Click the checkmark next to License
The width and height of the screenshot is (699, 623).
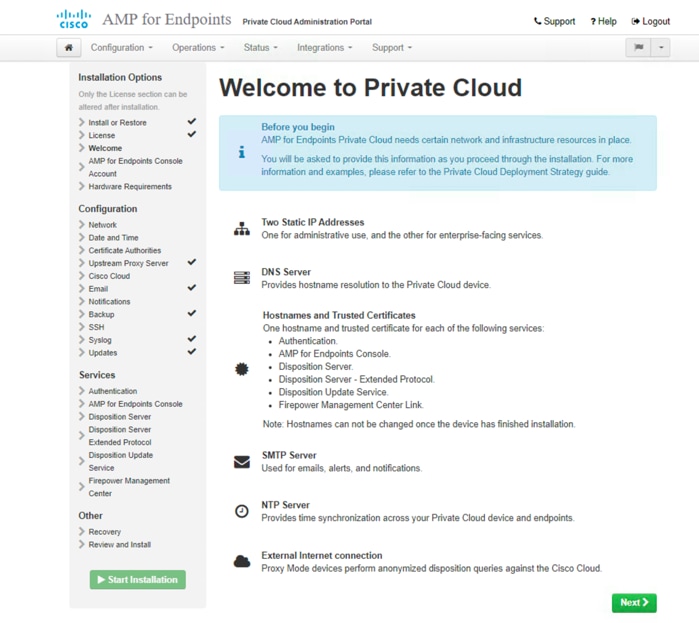coord(192,134)
